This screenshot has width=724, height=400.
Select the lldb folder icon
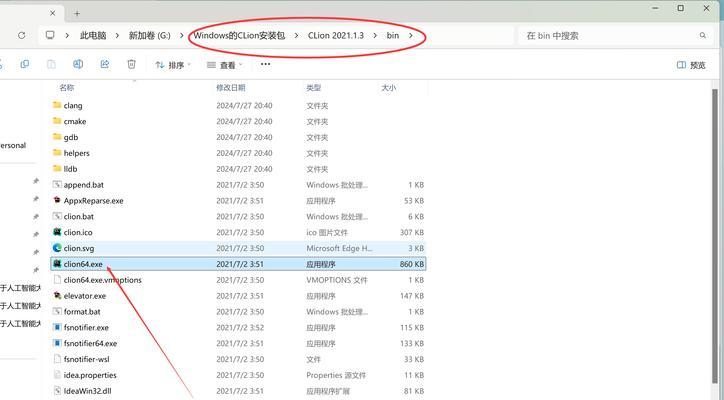point(57,168)
